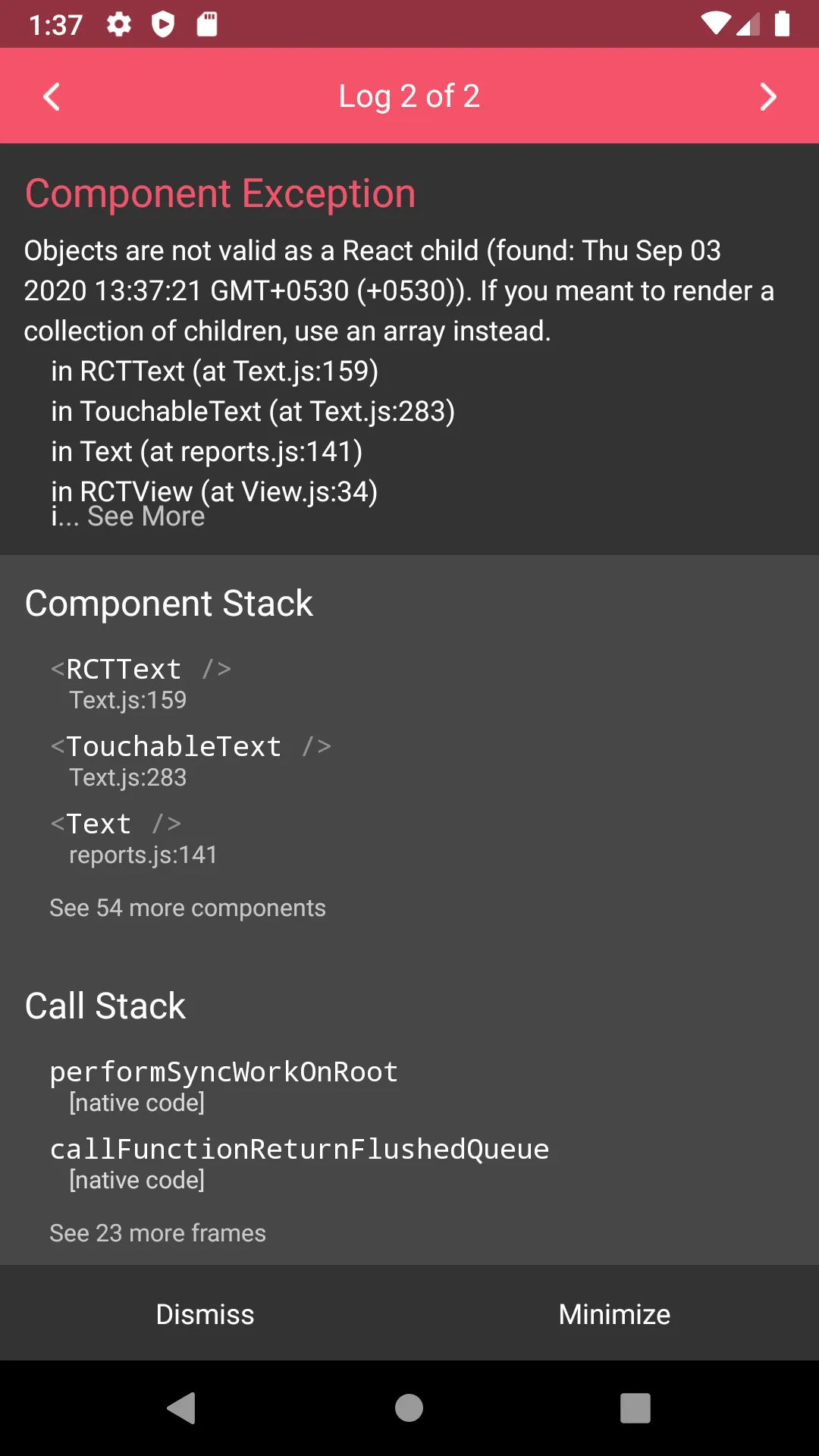Tap the Log 2 of 2 title
819x1456 pixels.
[x=409, y=96]
